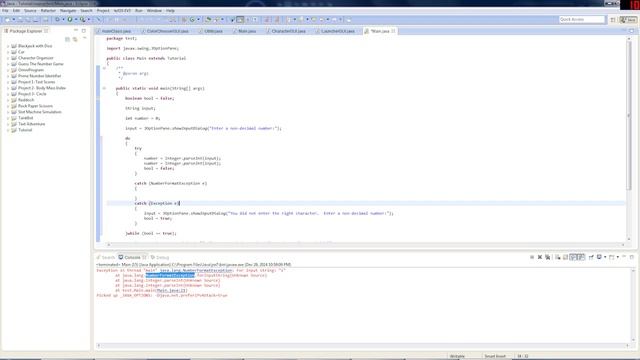640x360 pixels.
Task: Clear the console with Clear Console icon
Action: [x=558, y=257]
